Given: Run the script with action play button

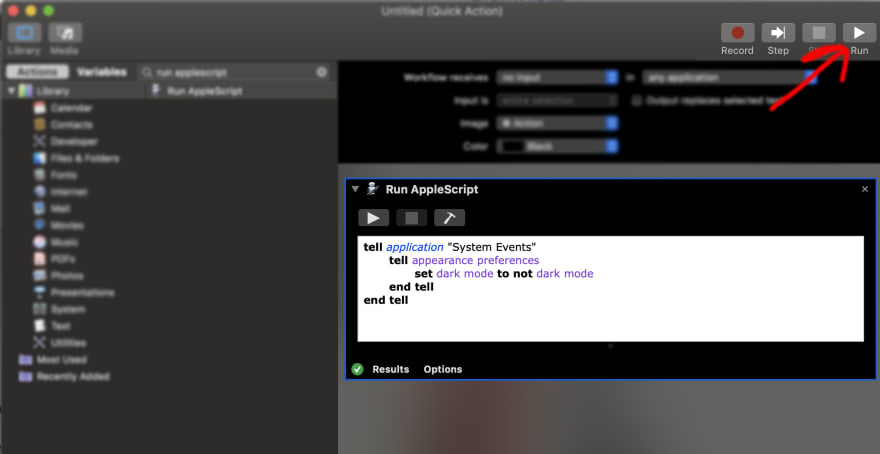Looking at the screenshot, I should [373, 218].
